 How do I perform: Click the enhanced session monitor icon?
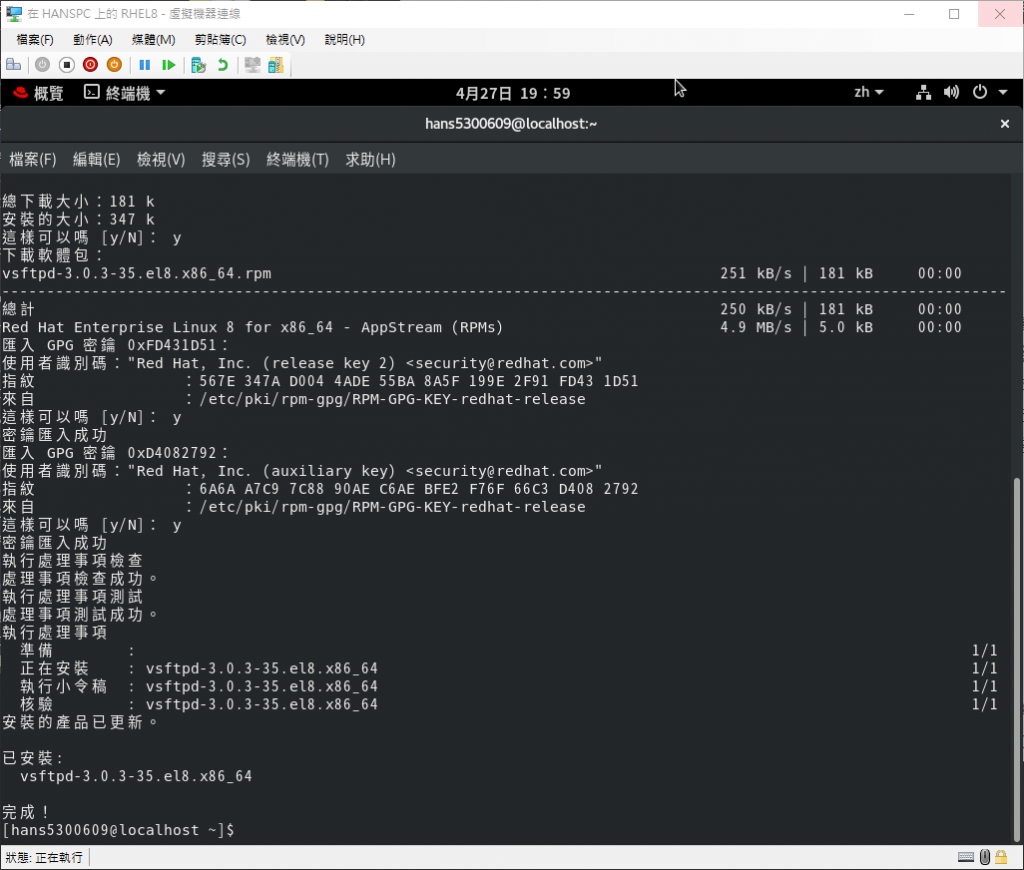tap(252, 65)
